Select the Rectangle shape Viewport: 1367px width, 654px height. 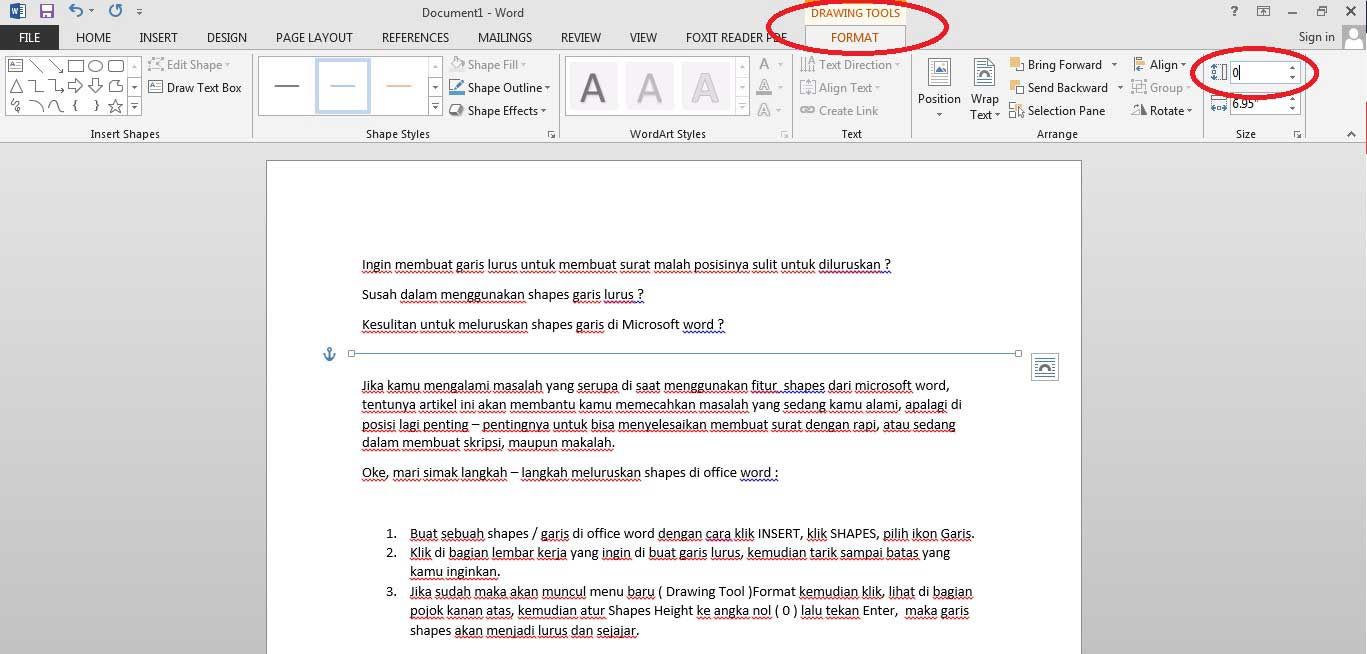75,66
